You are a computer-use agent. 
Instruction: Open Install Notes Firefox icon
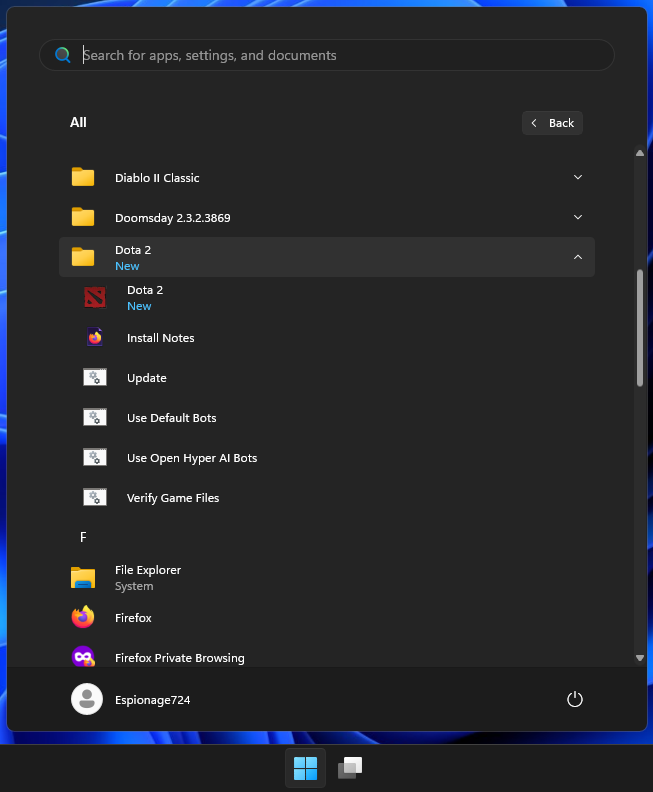tap(95, 338)
